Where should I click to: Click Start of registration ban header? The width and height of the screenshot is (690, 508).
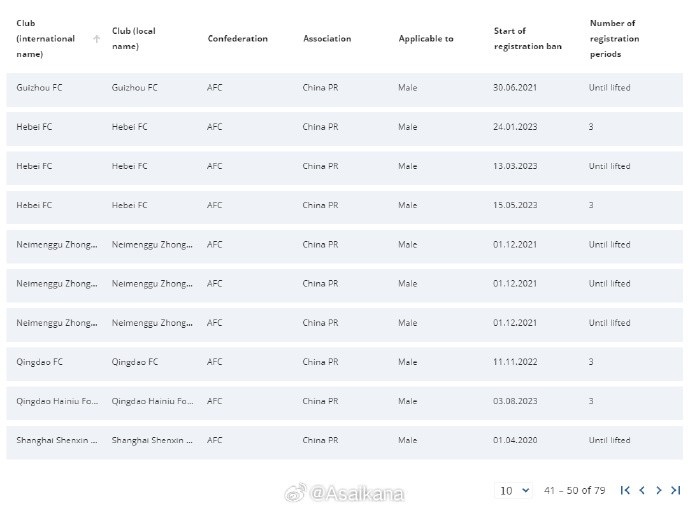click(528, 38)
